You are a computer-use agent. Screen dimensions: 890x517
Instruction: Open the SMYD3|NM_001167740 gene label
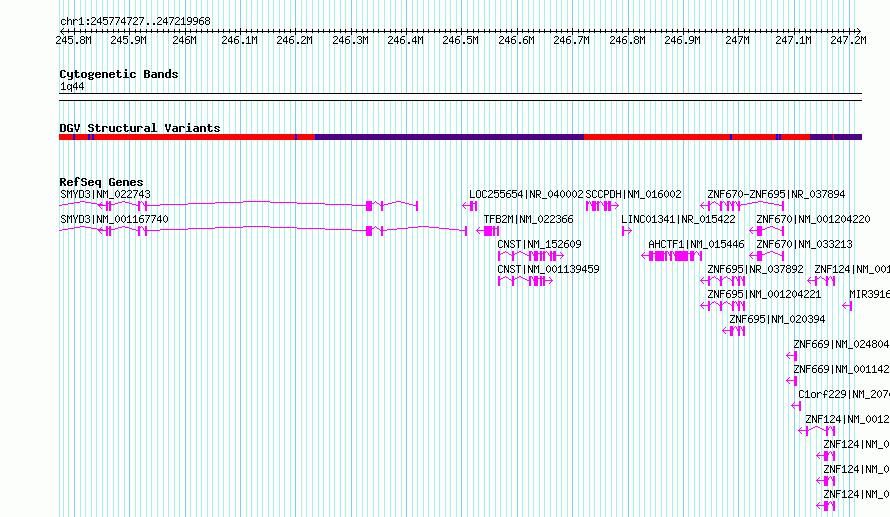[x=114, y=219]
